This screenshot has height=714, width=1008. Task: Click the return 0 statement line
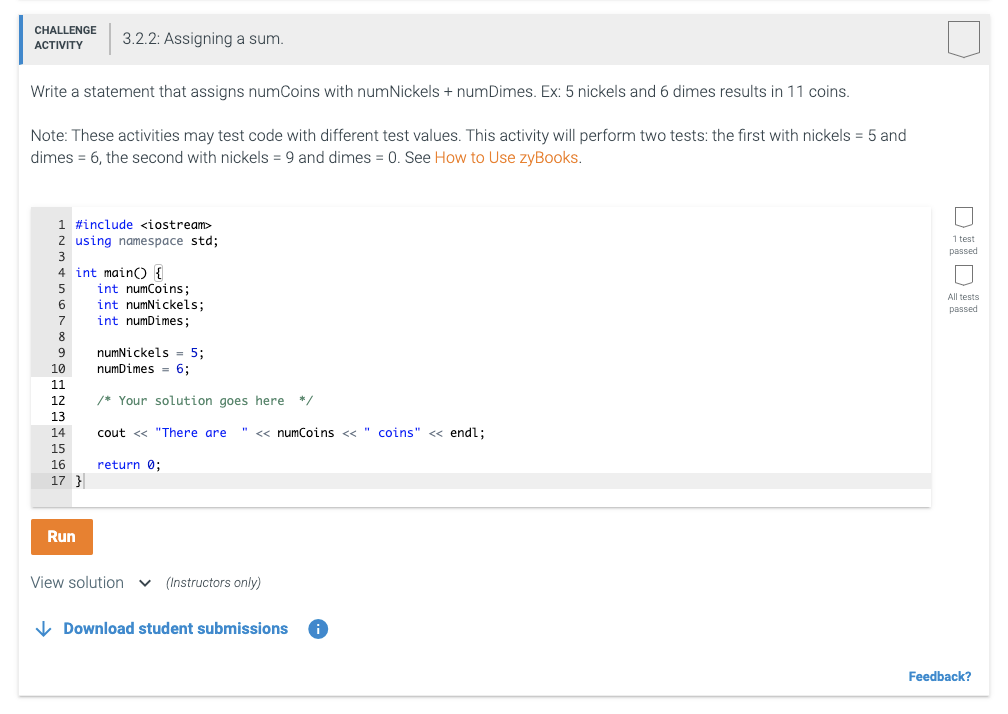point(128,465)
